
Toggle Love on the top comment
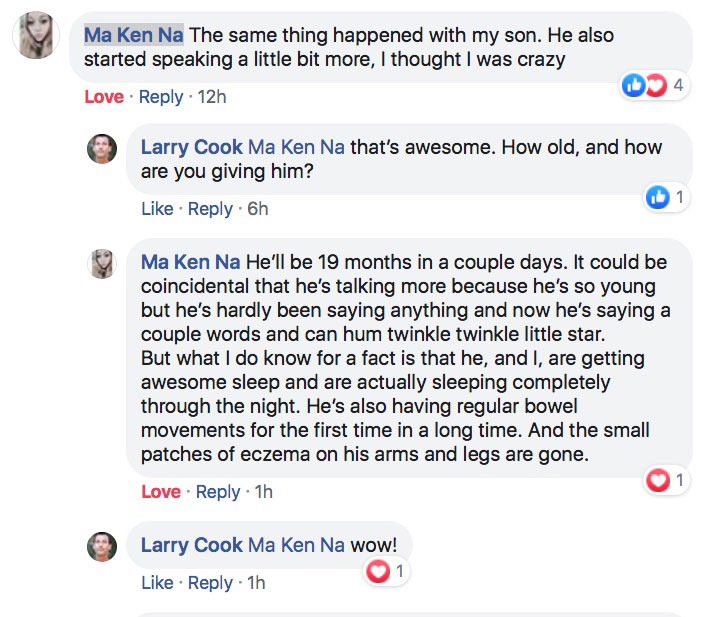pyautogui.click(x=104, y=97)
